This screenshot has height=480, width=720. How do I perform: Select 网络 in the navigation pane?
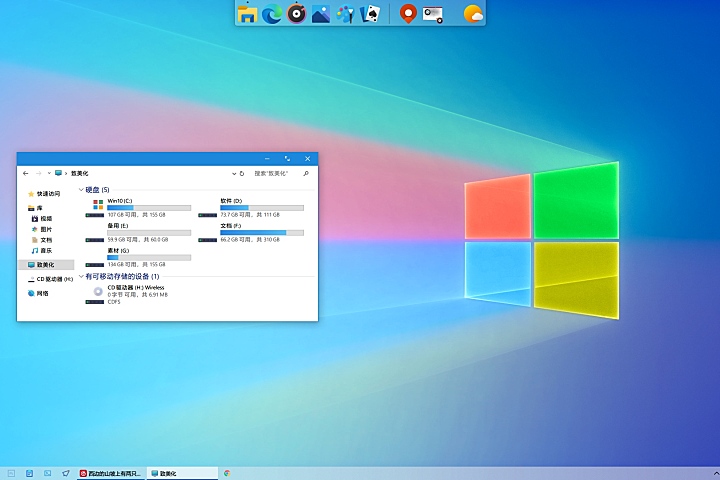coord(38,293)
